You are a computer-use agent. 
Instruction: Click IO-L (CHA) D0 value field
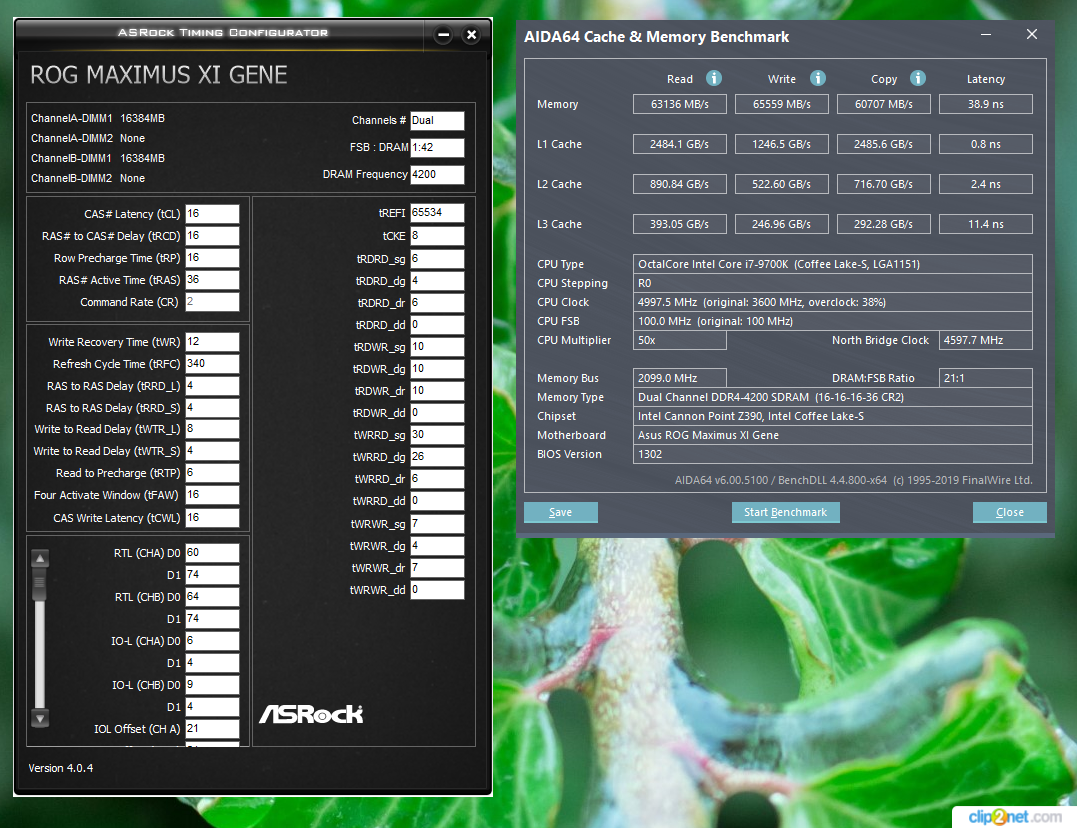click(x=212, y=641)
